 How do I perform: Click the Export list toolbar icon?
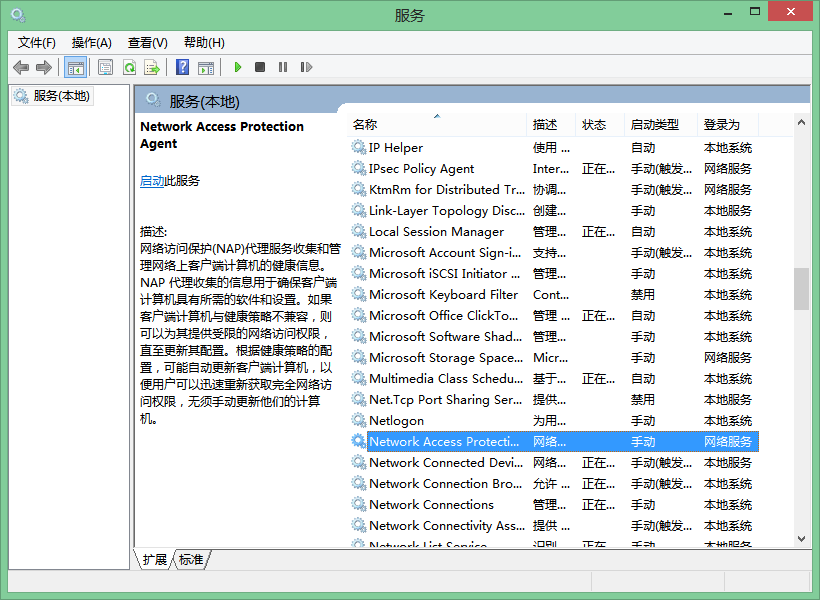pyautogui.click(x=152, y=67)
